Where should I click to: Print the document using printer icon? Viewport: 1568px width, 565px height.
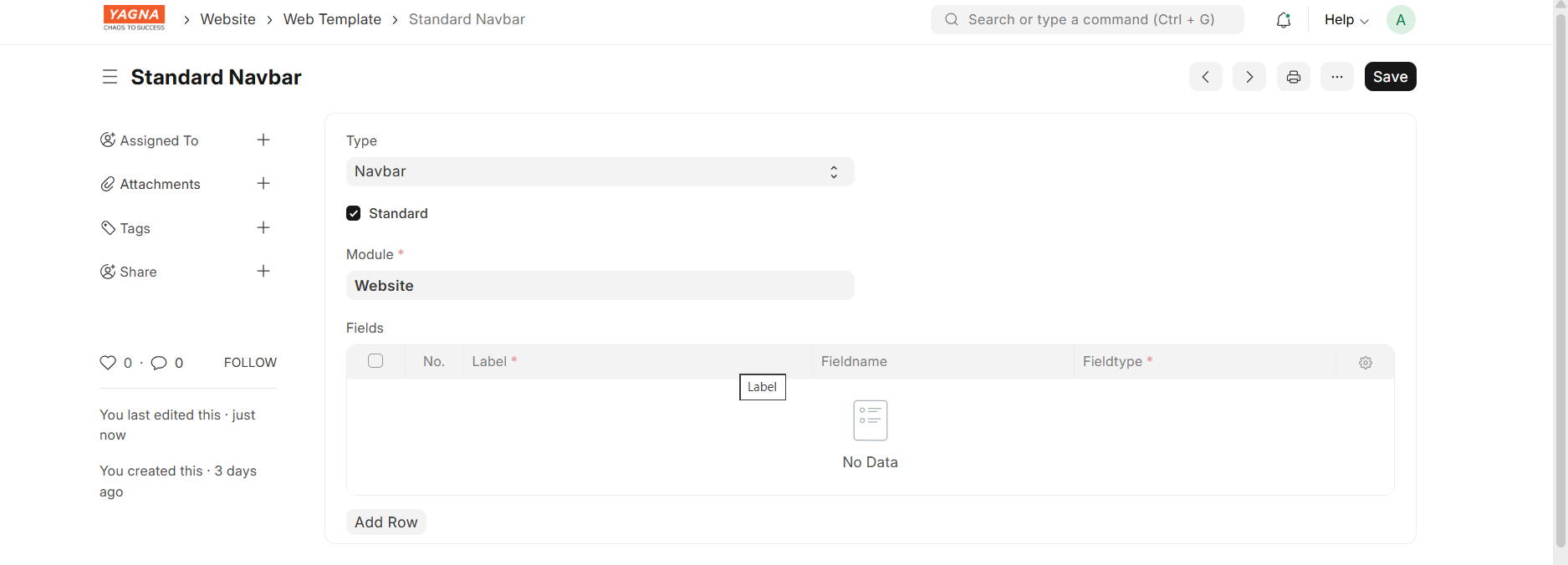click(x=1293, y=77)
